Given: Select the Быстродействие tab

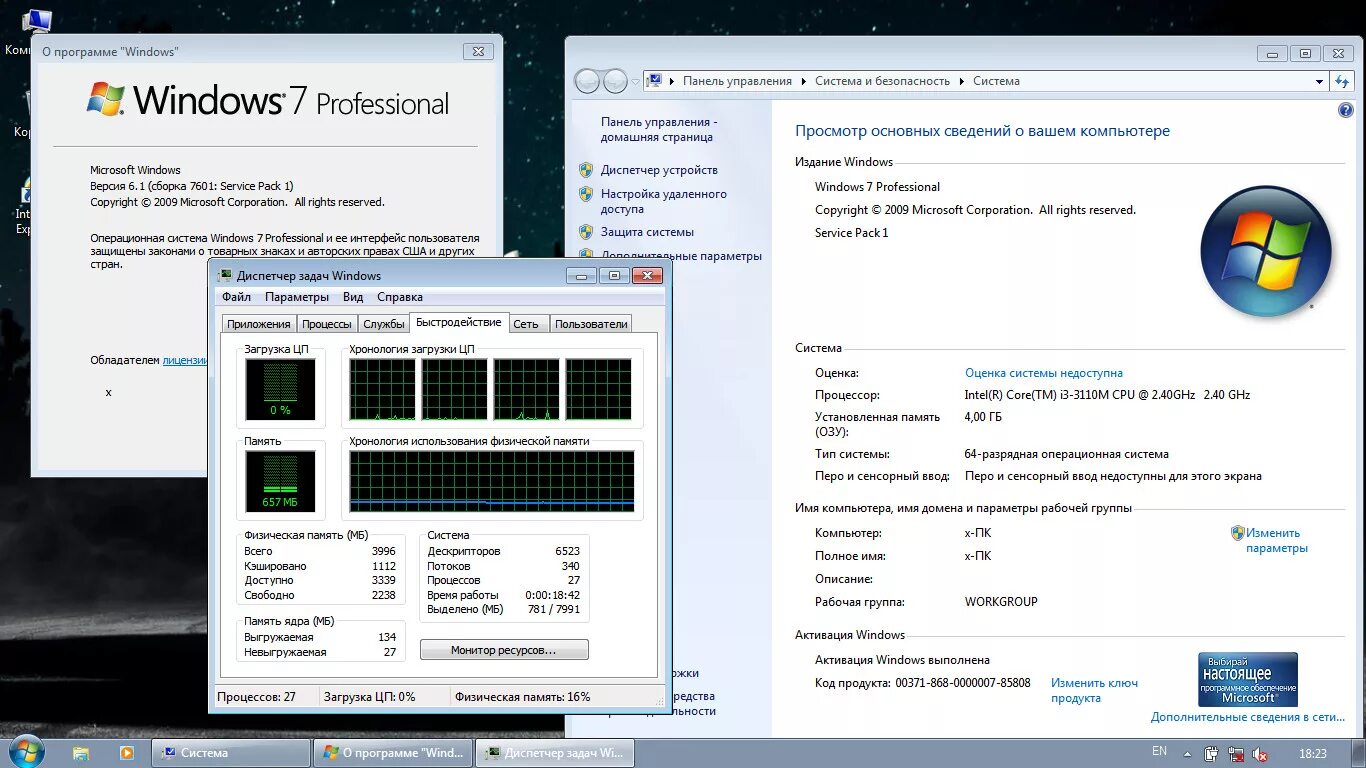Looking at the screenshot, I should coord(459,322).
